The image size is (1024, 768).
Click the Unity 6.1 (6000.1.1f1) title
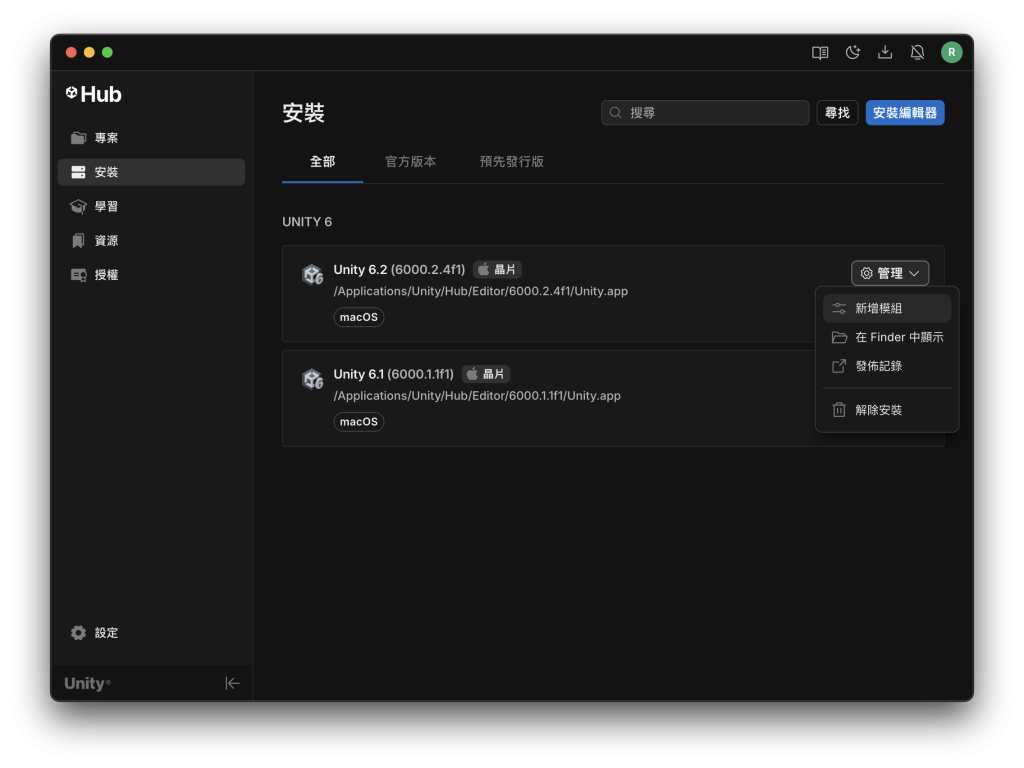(x=394, y=374)
